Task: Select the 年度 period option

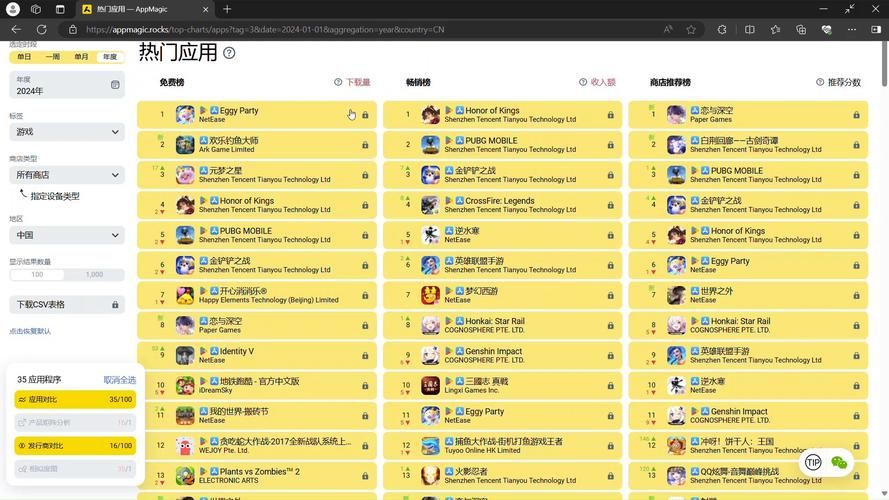Action: tap(110, 57)
